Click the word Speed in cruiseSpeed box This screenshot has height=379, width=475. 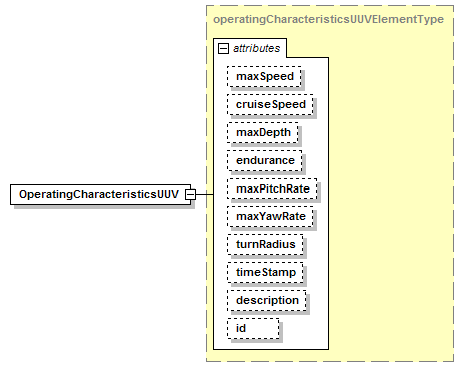click(289, 105)
